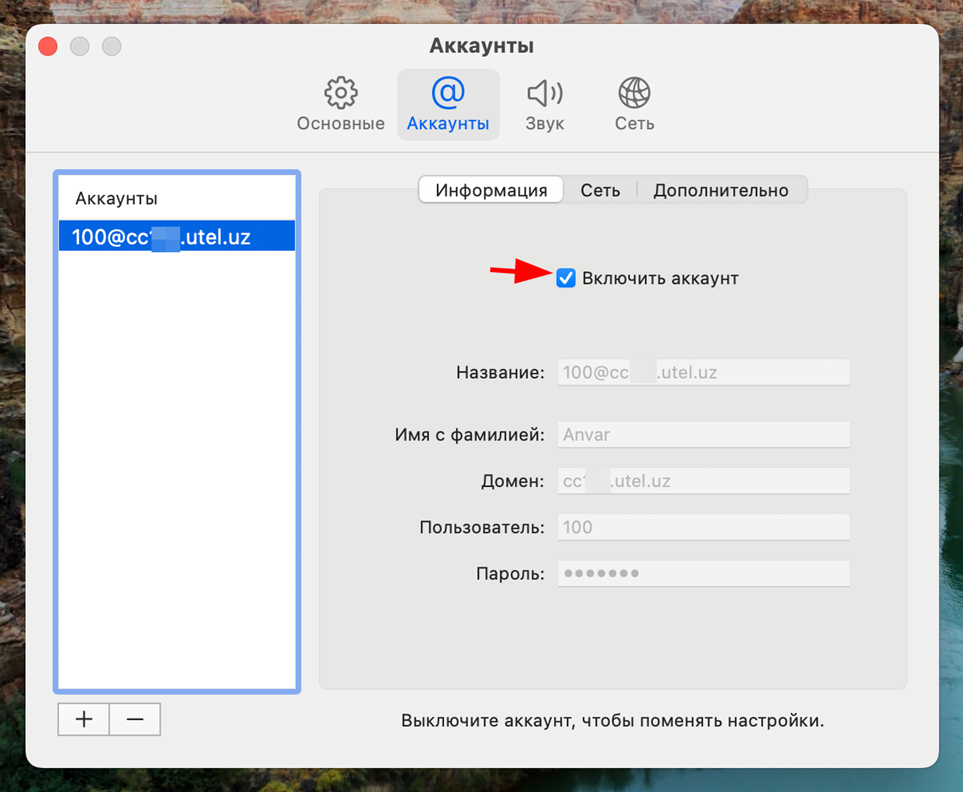This screenshot has height=792, width=963.
Task: Select the Аккаунты @ toolbar icon
Action: [448, 104]
